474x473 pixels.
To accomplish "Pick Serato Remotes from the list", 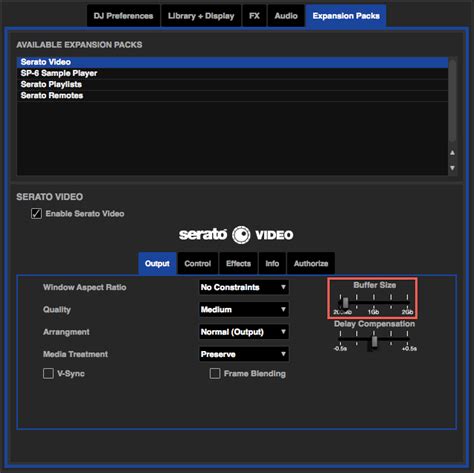I will point(232,95).
